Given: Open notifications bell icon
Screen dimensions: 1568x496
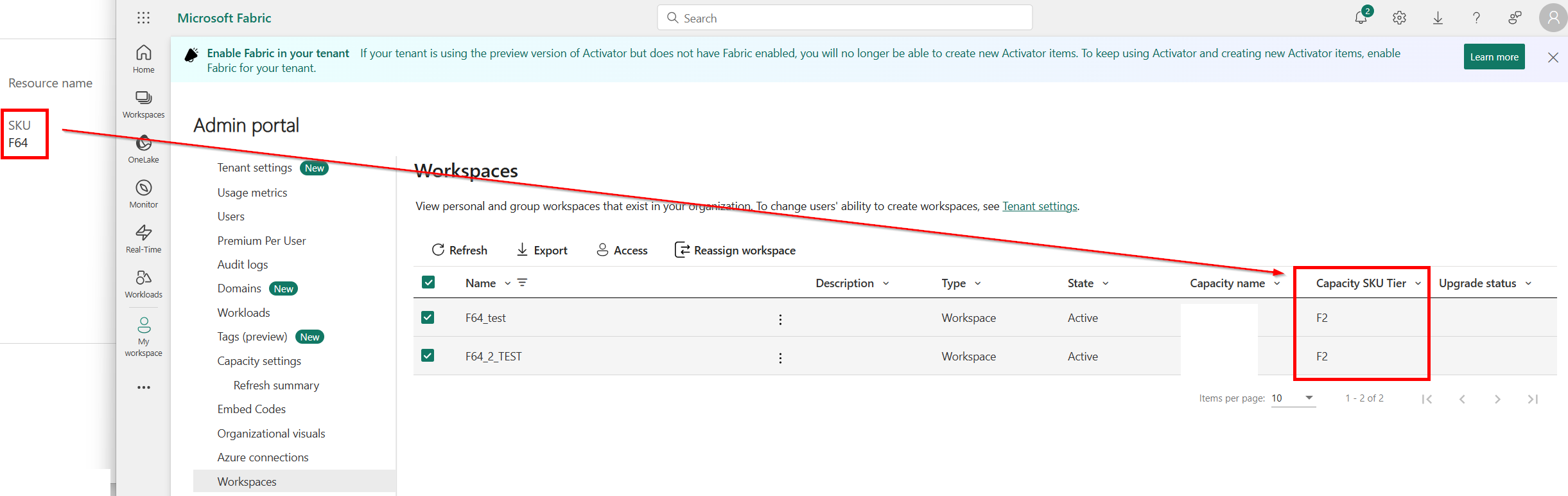Looking at the screenshot, I should click(1361, 18).
